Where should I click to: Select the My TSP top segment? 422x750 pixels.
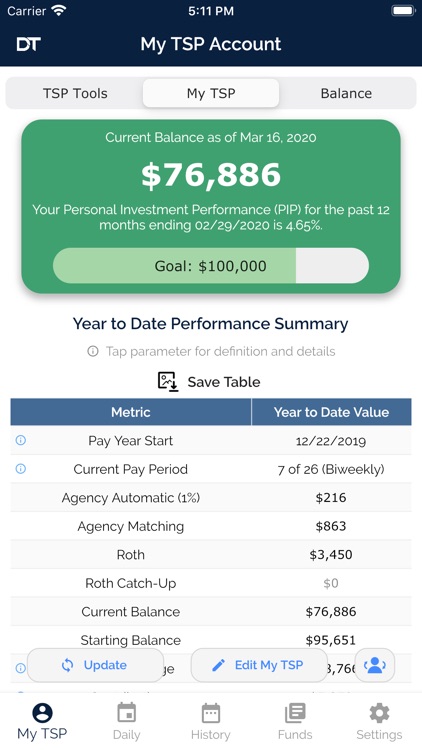[x=211, y=93]
